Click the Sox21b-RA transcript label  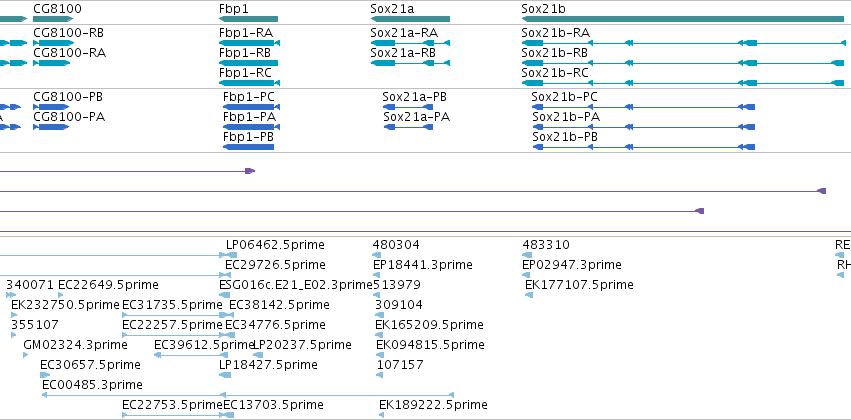point(555,33)
